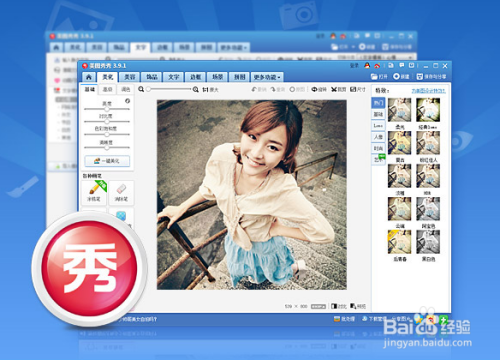500x360 pixels.
Task: Click the 旋转 rotate icon
Action: [x=314, y=89]
